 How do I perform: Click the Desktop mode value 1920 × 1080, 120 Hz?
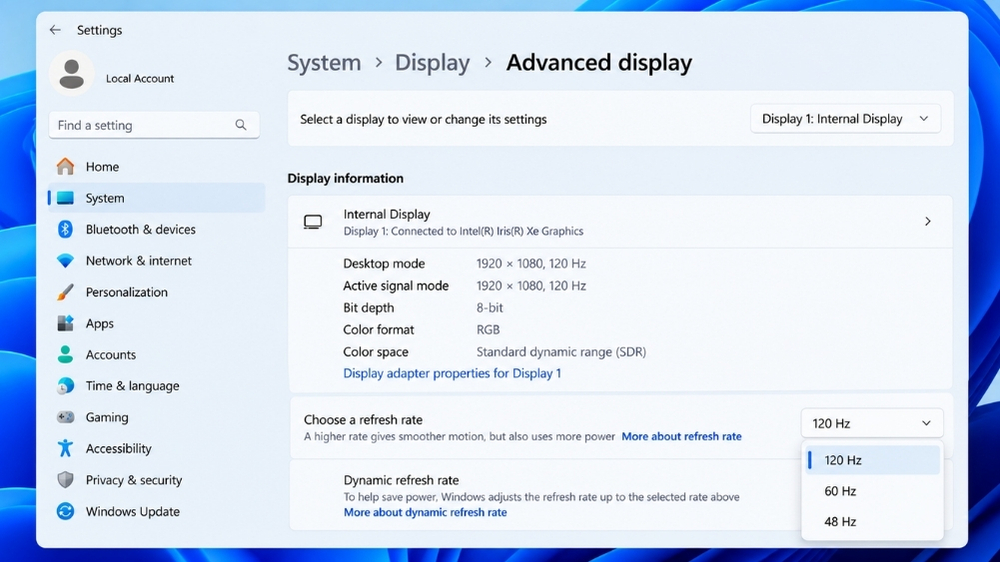[531, 263]
